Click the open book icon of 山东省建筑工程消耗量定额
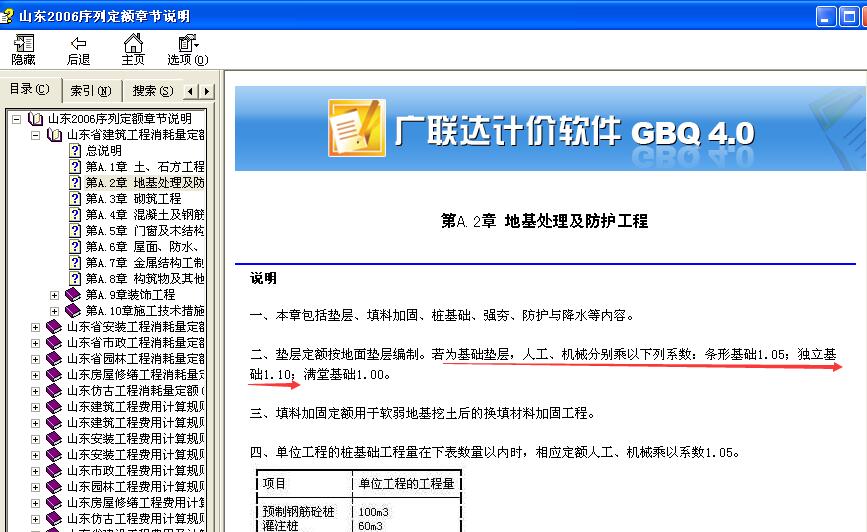This screenshot has width=867, height=532. click(54, 135)
